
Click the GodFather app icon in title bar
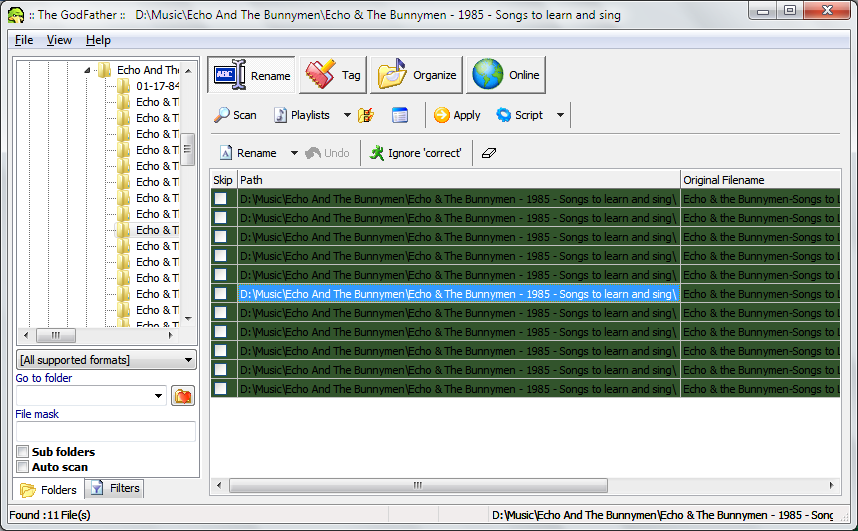[x=16, y=15]
